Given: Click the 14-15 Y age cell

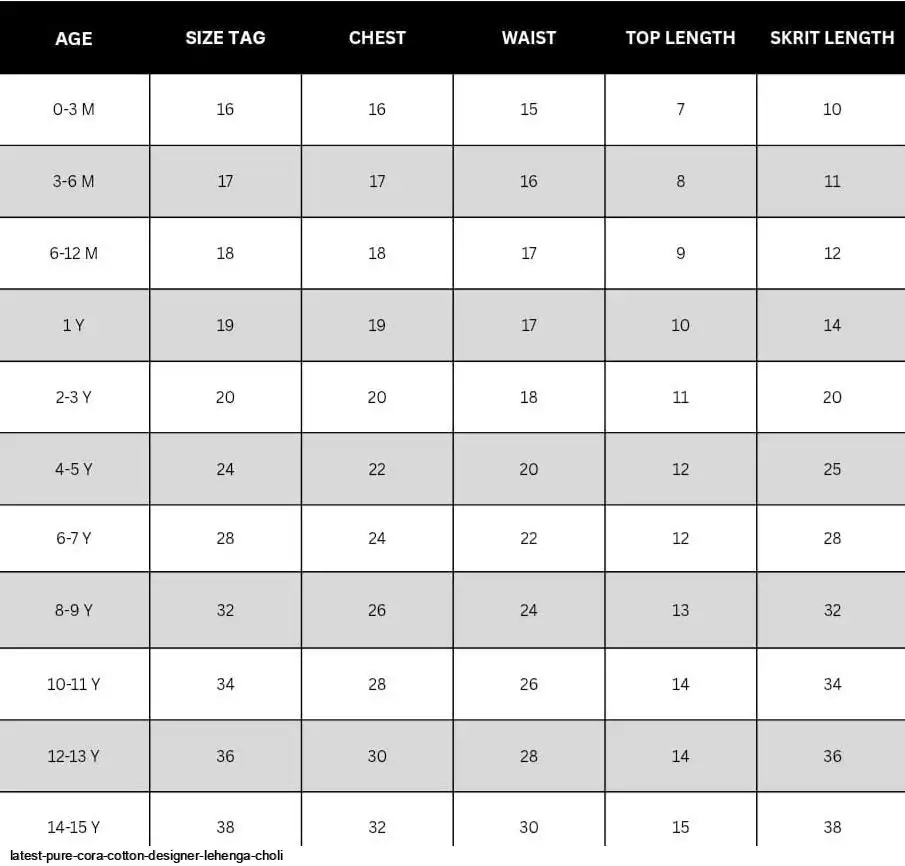Looking at the screenshot, I should tap(74, 827).
